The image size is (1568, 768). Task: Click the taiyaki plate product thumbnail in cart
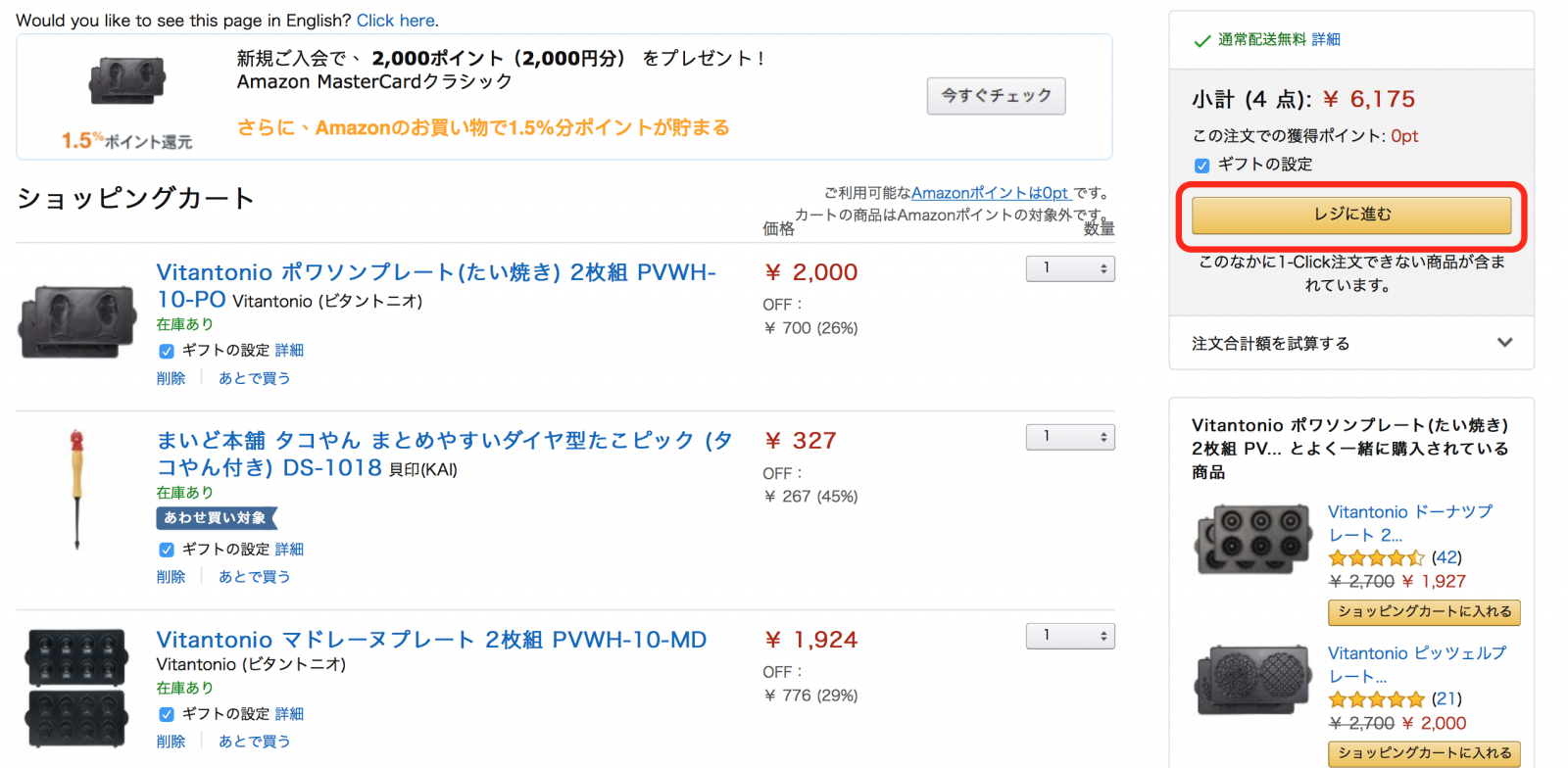[x=77, y=321]
